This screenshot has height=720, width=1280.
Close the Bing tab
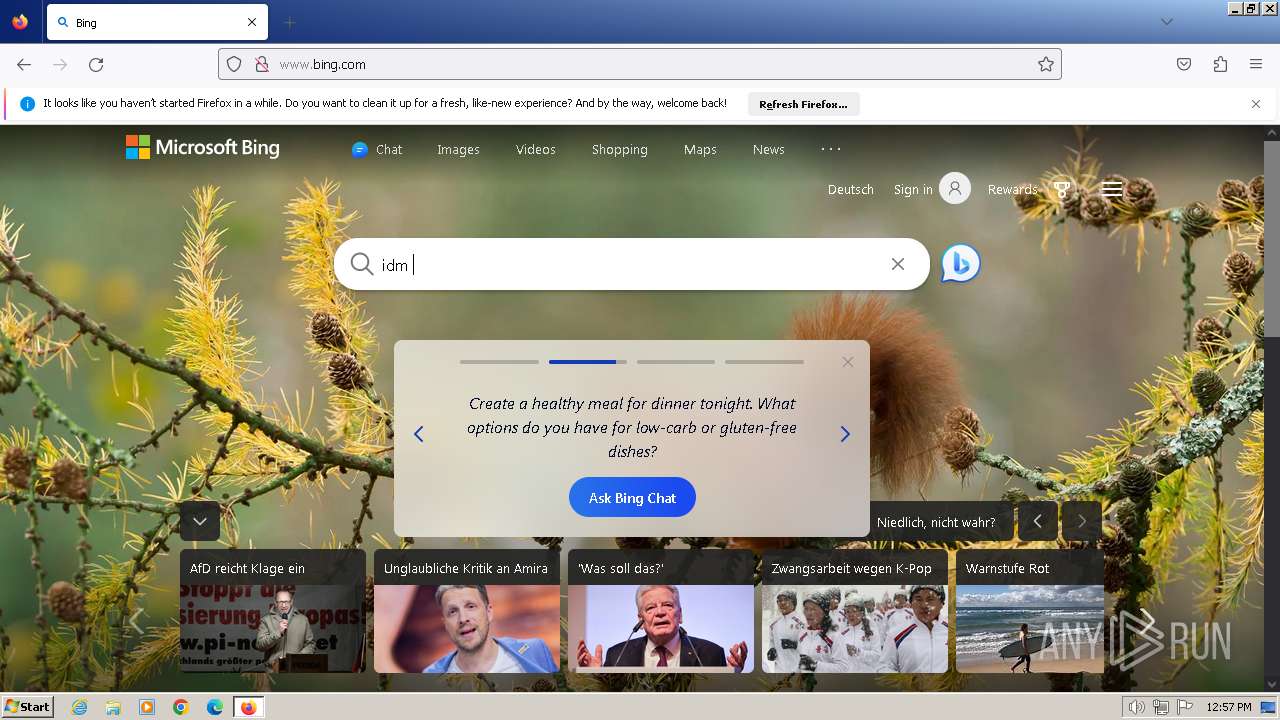[252, 22]
